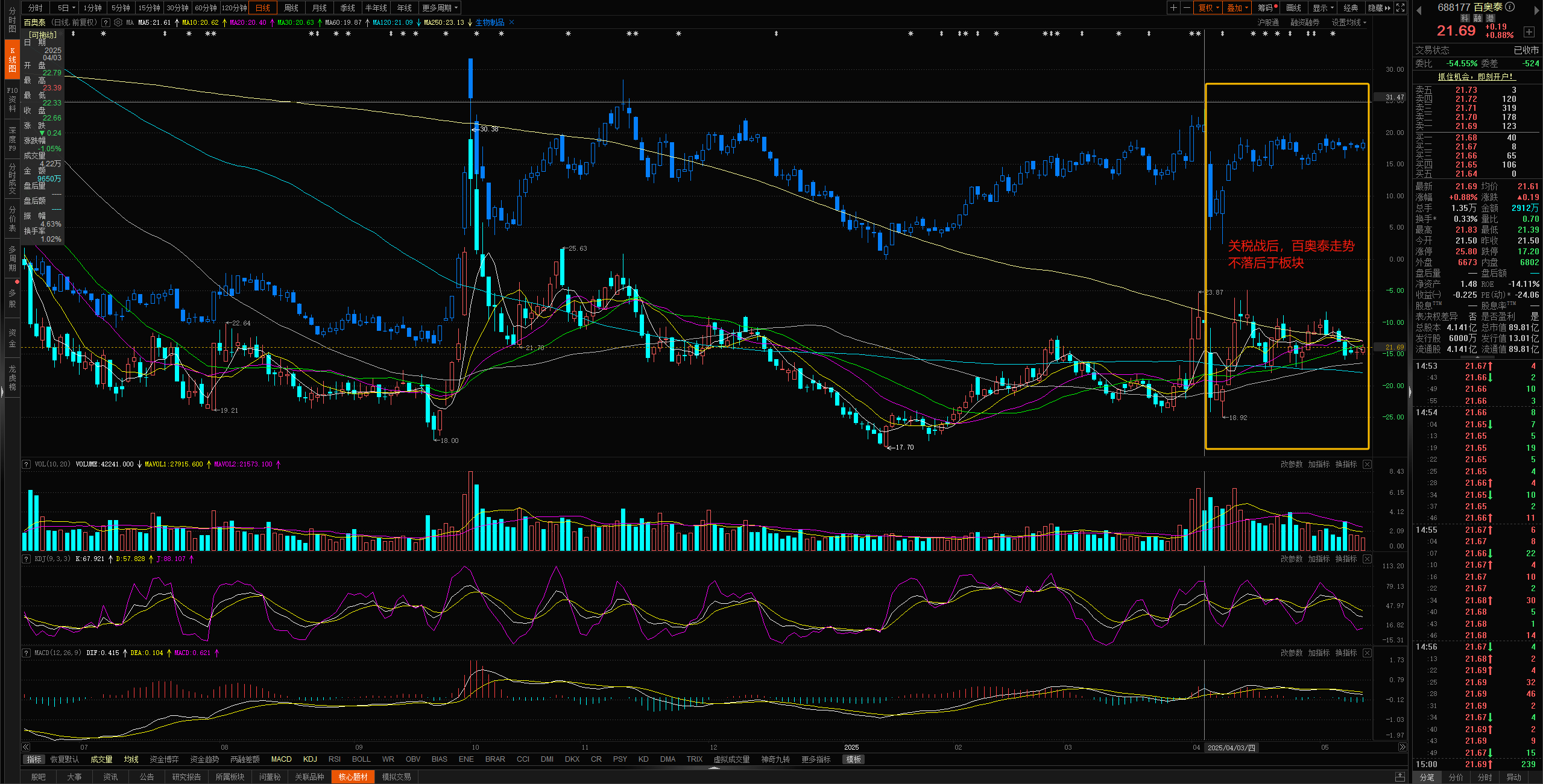Open the 设置均线 dropdown
Screen dimensions: 1543x784
(x=1349, y=22)
